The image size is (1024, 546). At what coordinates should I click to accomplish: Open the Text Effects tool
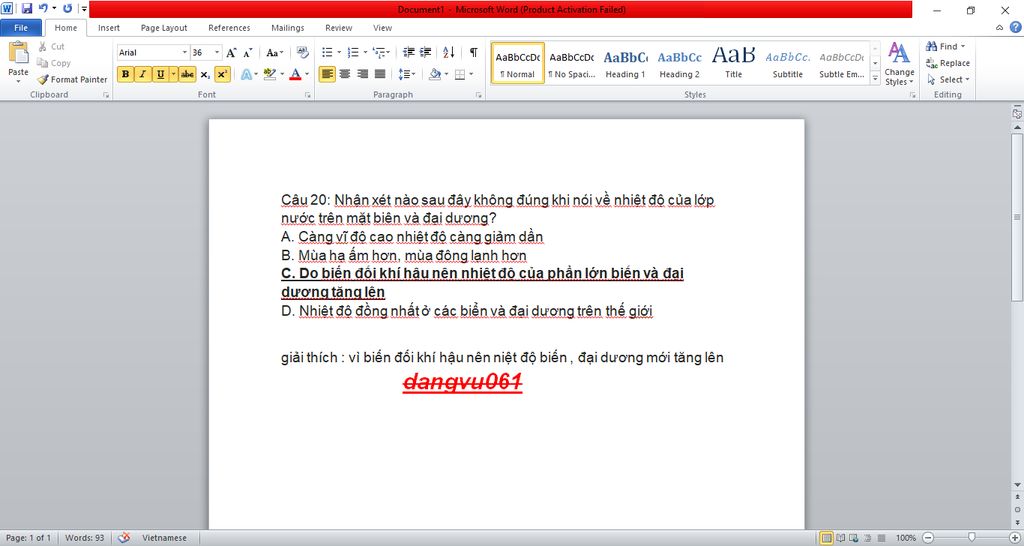coord(246,74)
